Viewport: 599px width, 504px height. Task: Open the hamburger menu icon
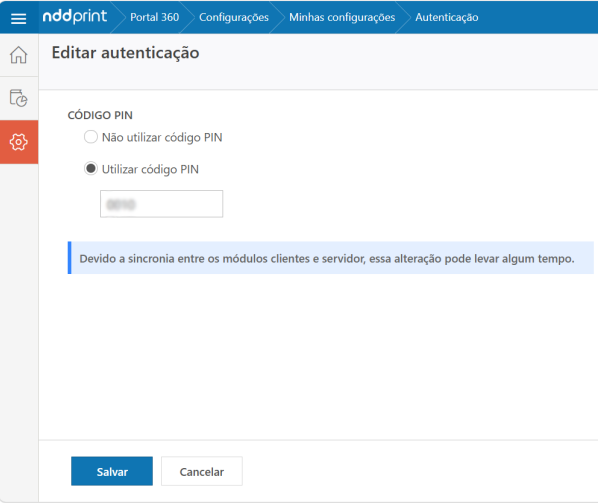[x=18, y=18]
